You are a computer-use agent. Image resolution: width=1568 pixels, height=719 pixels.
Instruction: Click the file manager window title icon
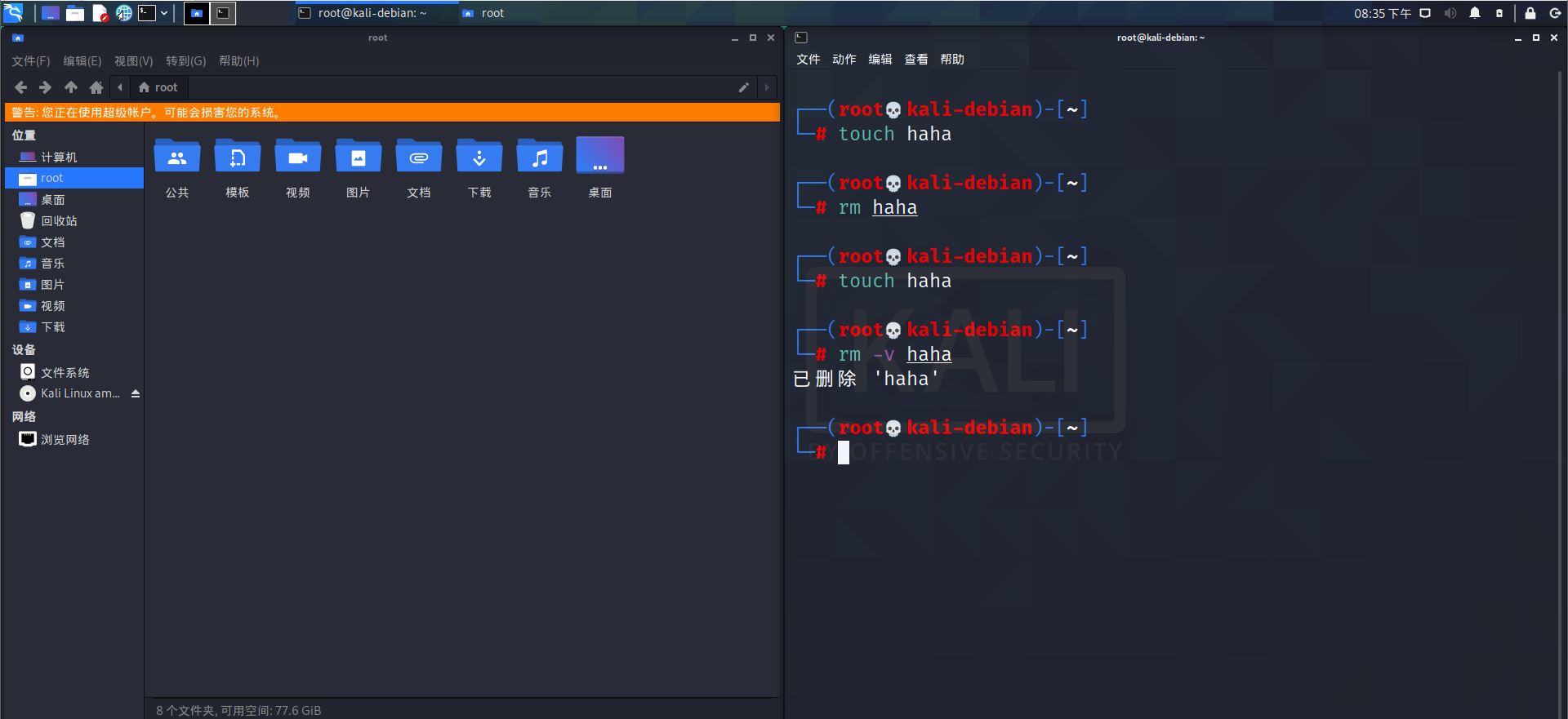tap(18, 38)
